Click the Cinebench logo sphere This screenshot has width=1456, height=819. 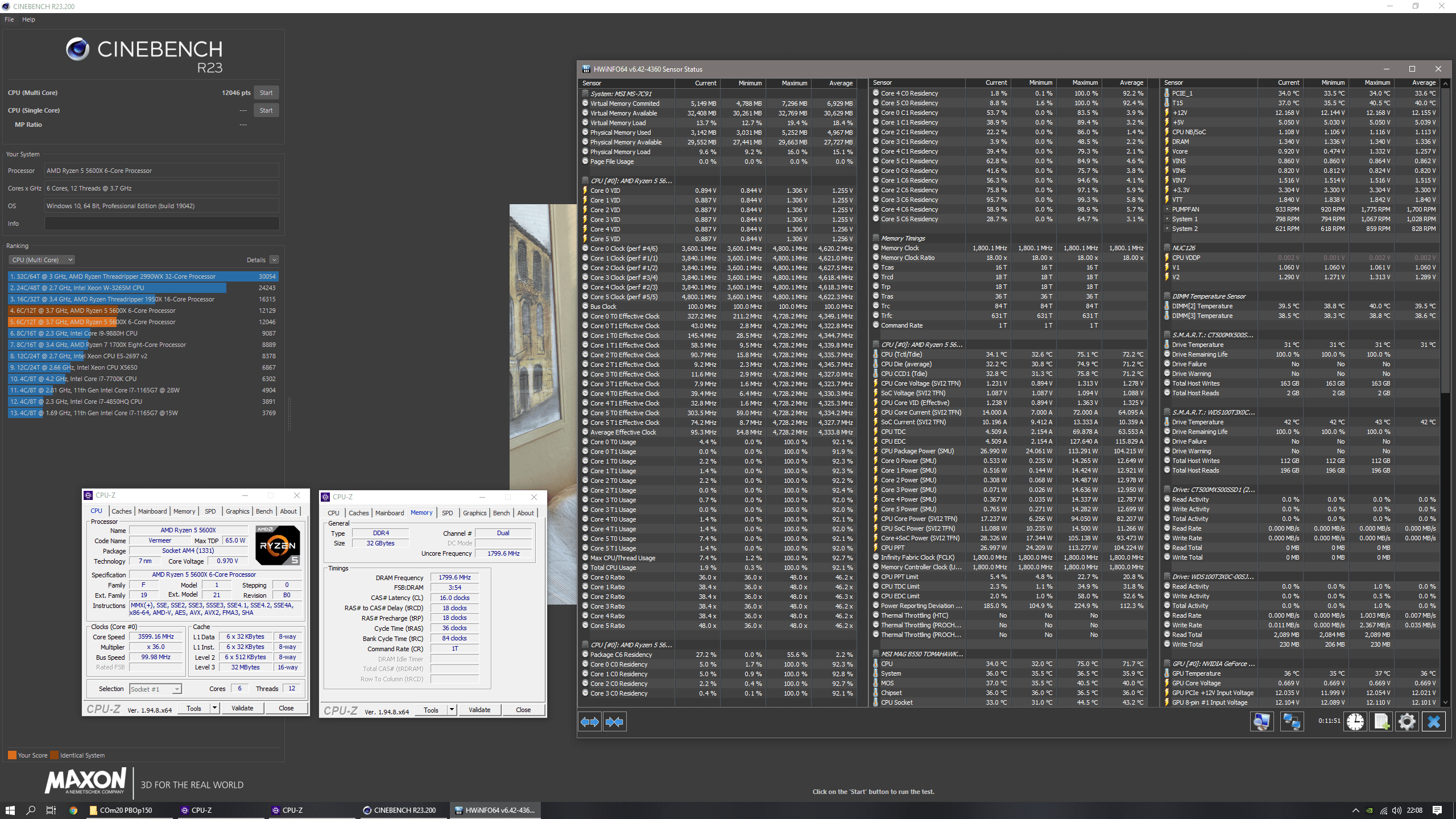(77, 49)
